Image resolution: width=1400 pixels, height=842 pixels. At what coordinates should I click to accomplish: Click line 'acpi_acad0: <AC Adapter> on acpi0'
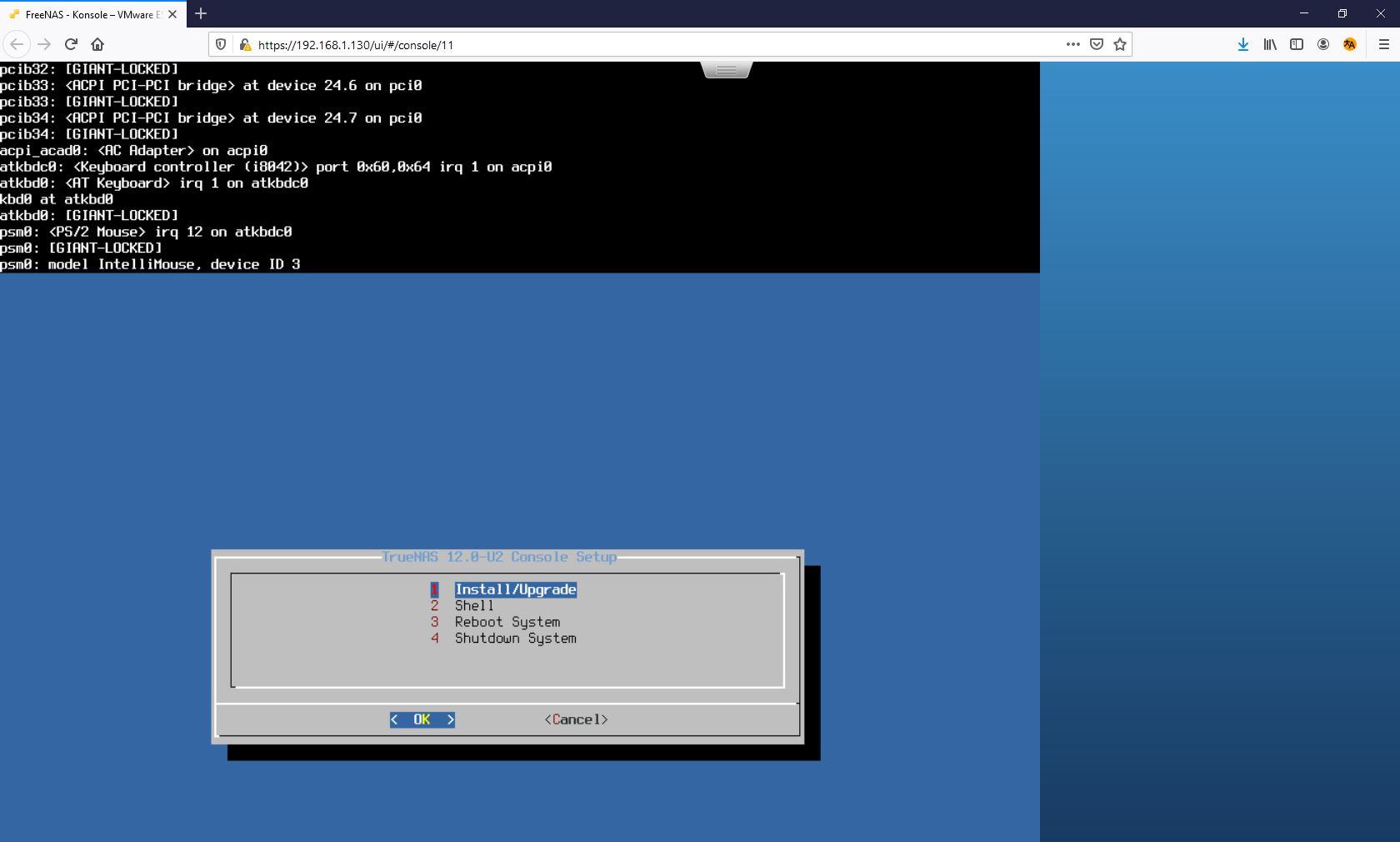point(133,150)
